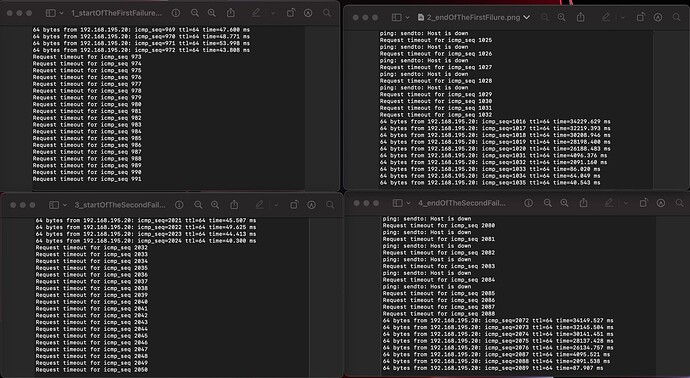Open sidebar view menu chevron in 1_startOfTheFirstFailure window
The image size is (690, 378).
(61, 13)
